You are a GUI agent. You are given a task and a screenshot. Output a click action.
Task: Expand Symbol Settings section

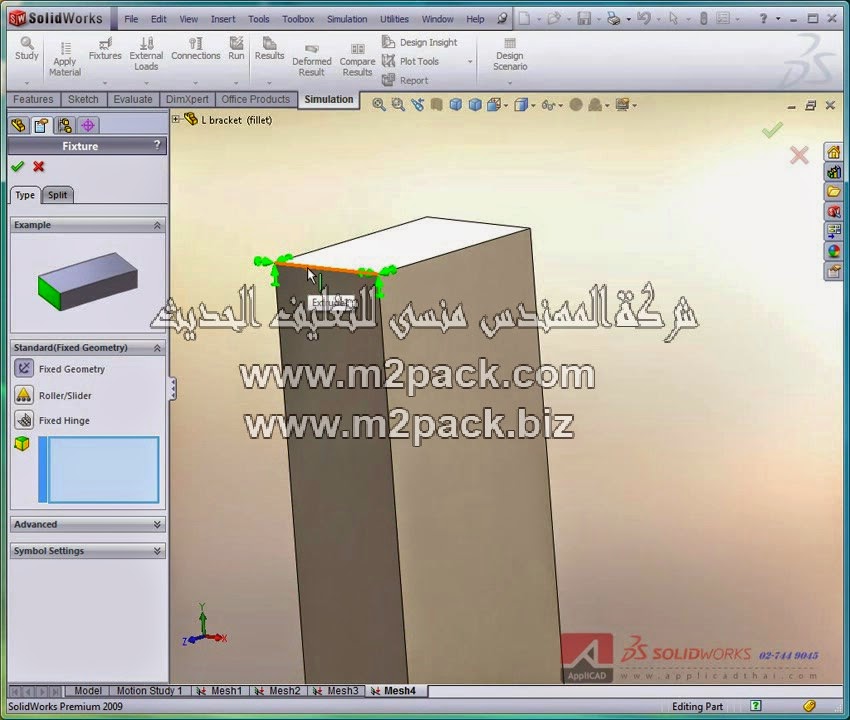coord(157,551)
